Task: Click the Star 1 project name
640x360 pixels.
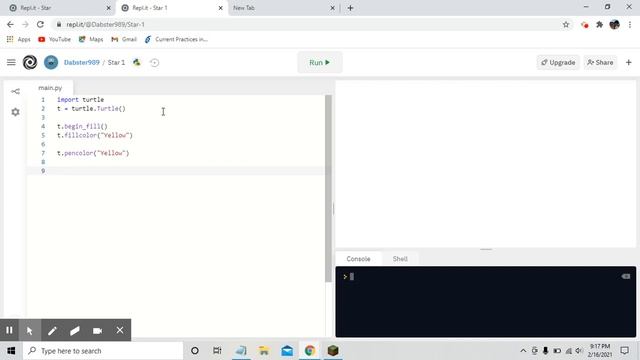Action: pyautogui.click(x=116, y=62)
